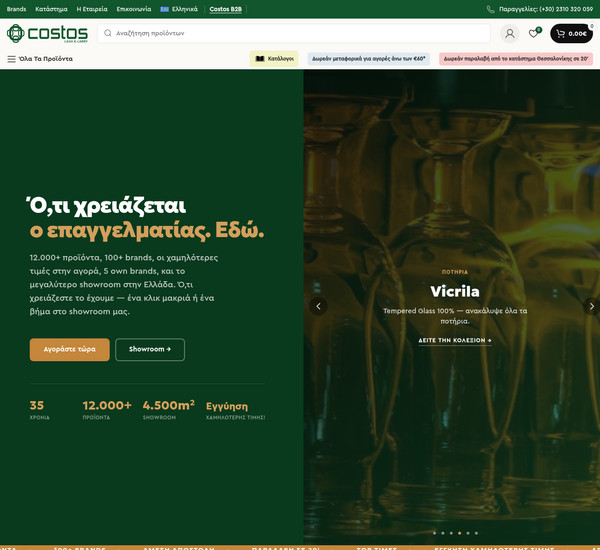The width and height of the screenshot is (600, 550).
Task: Click the search magnifier icon
Action: coord(108,33)
